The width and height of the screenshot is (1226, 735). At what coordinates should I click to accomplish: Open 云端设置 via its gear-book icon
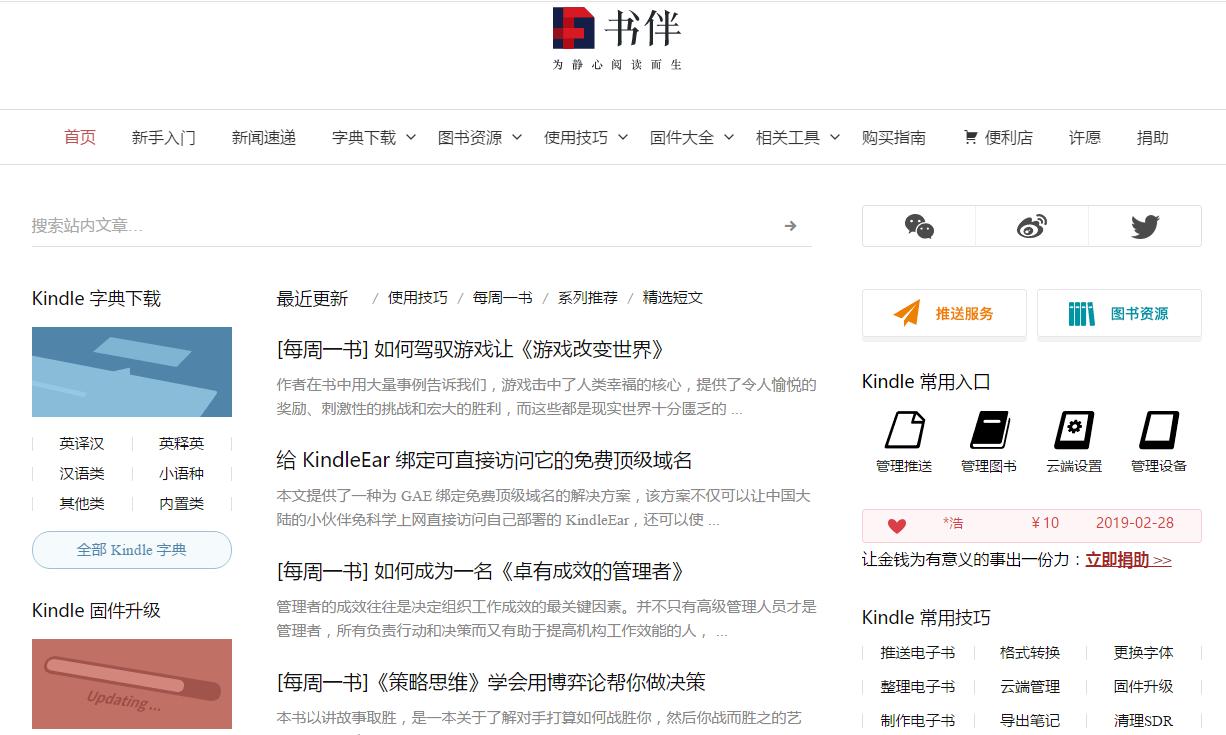[x=1073, y=430]
